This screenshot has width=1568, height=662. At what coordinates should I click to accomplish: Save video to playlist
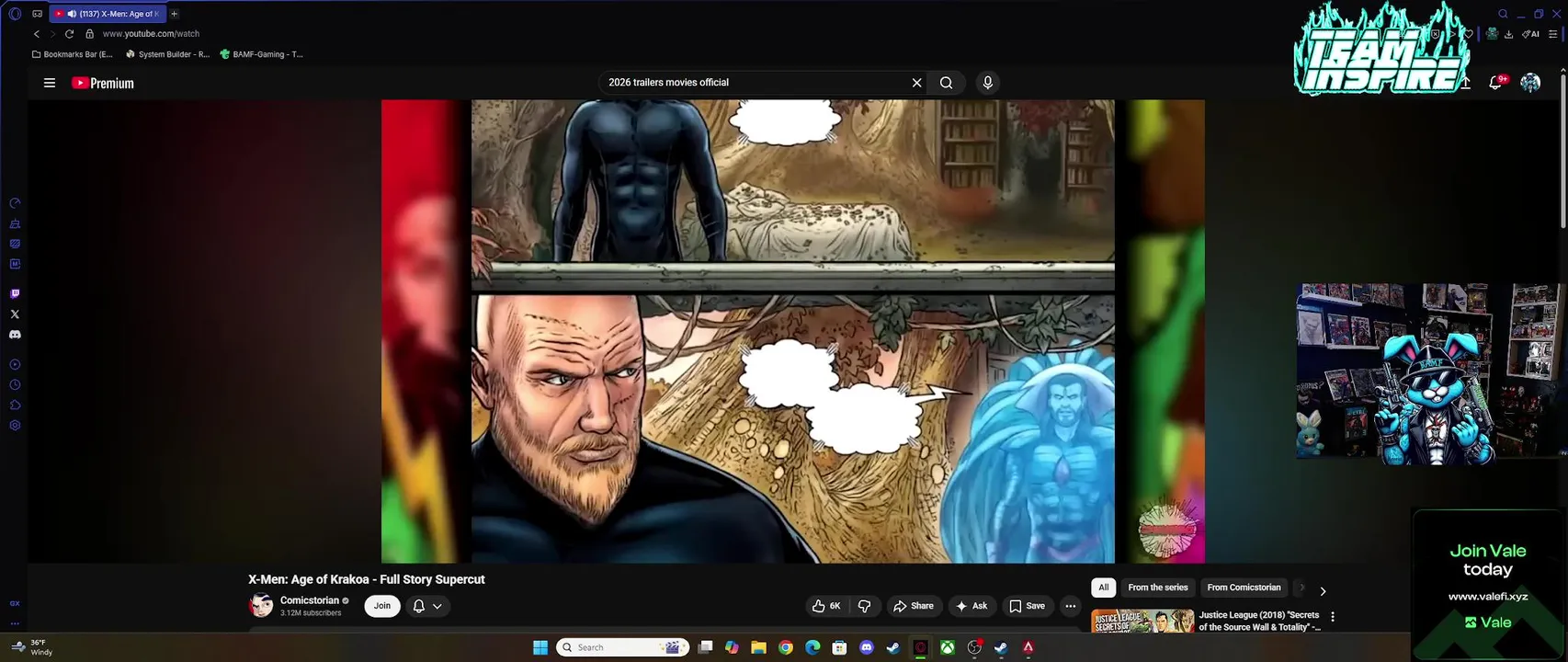(1027, 606)
